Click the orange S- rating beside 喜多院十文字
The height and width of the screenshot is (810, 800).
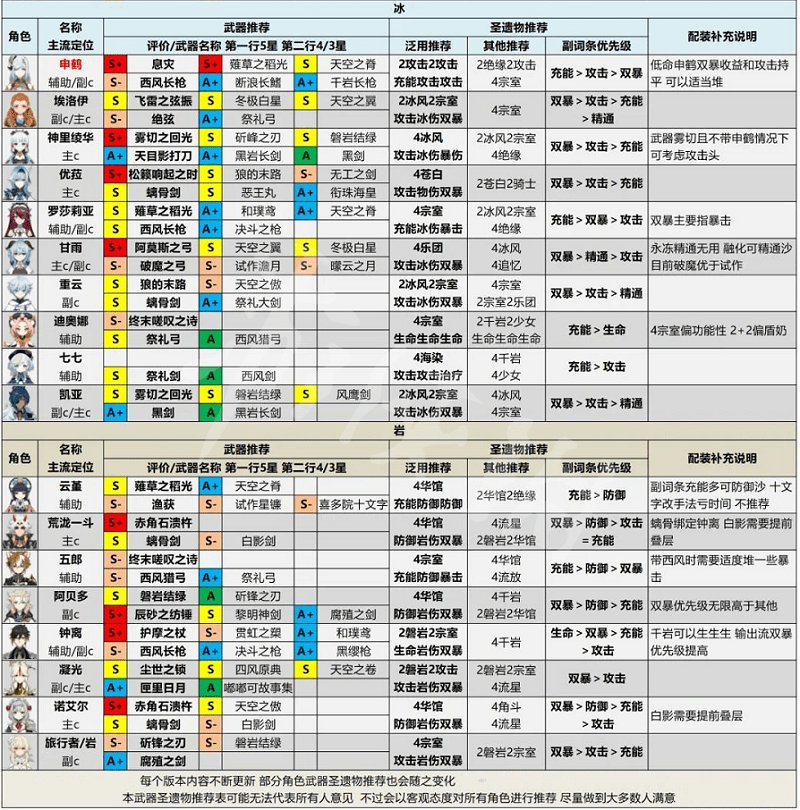click(x=306, y=504)
